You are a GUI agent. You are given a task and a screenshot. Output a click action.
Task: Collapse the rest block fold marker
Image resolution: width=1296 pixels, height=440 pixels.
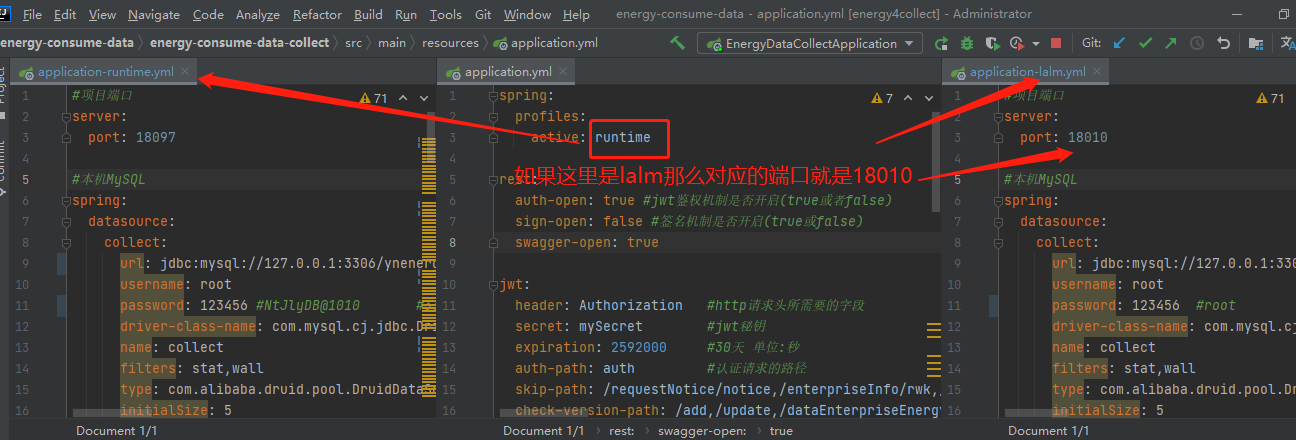pos(493,180)
